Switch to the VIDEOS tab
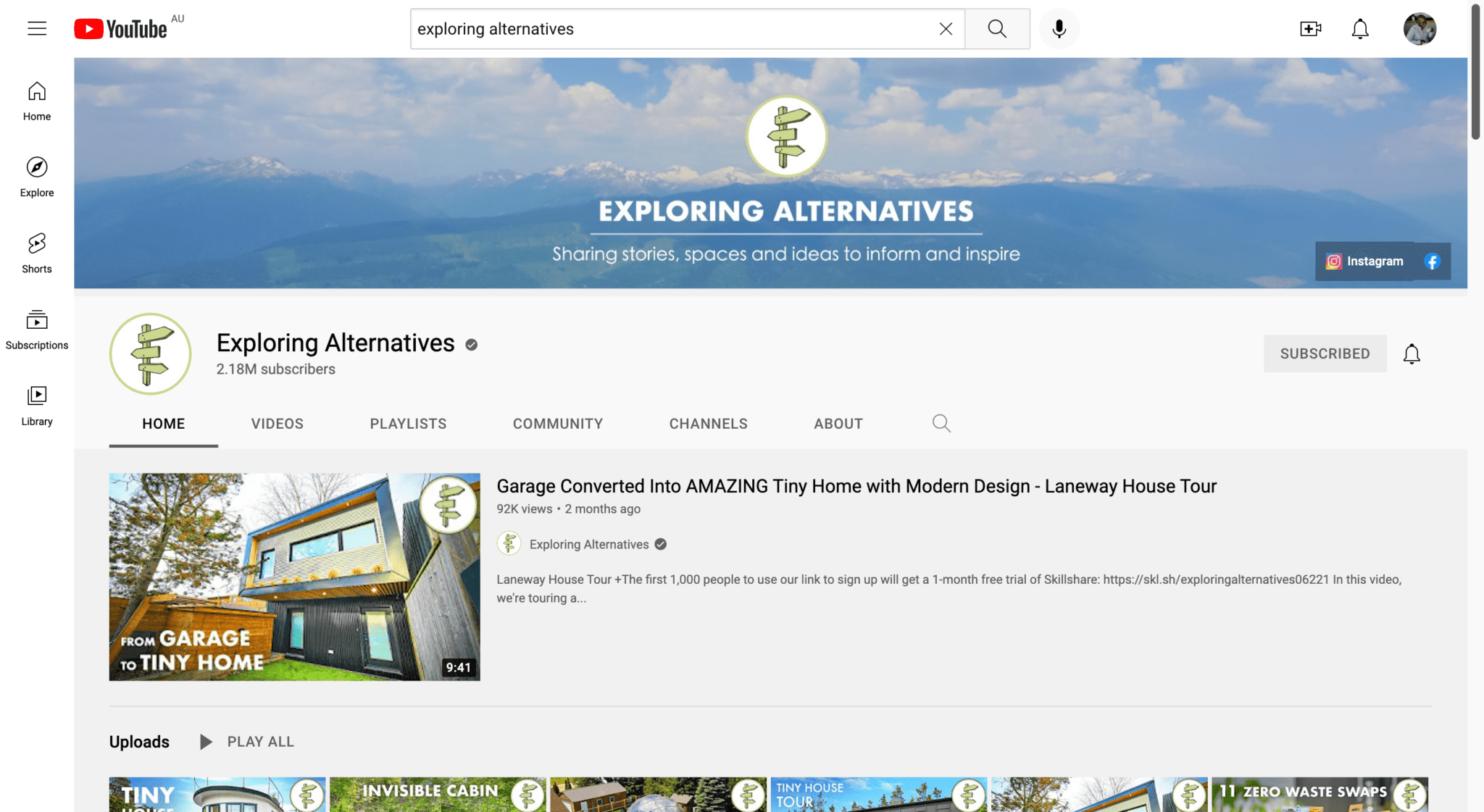Image resolution: width=1484 pixels, height=812 pixels. point(278,424)
